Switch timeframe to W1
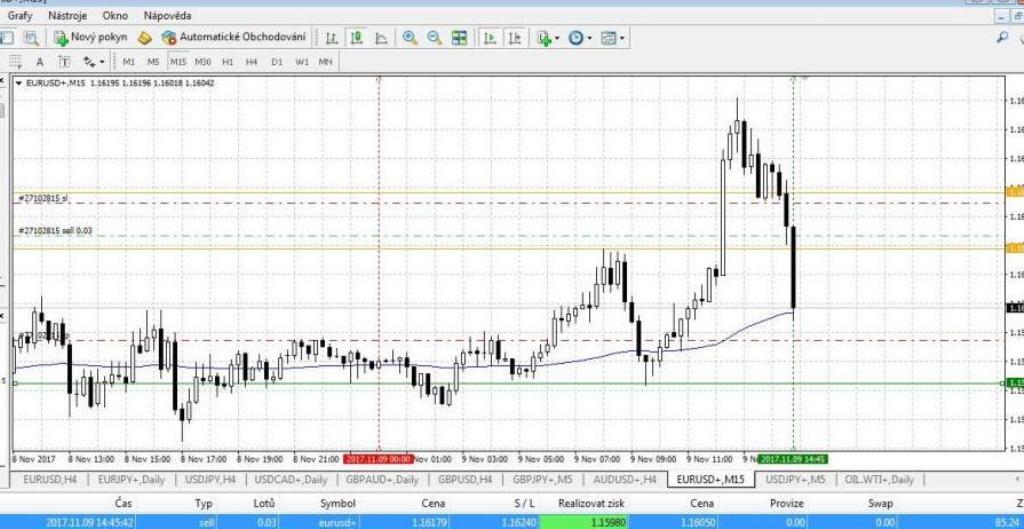This screenshot has width=1024, height=529. click(302, 62)
